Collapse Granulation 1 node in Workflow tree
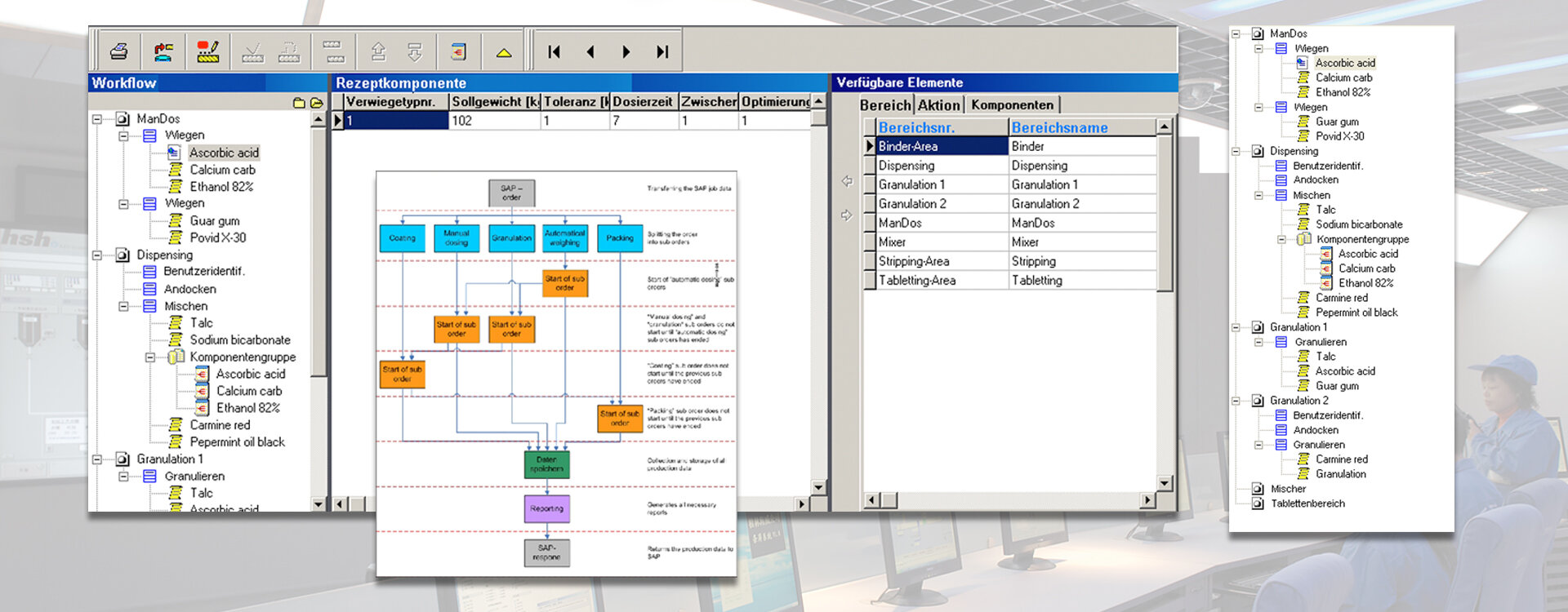The image size is (1568, 612). (97, 459)
